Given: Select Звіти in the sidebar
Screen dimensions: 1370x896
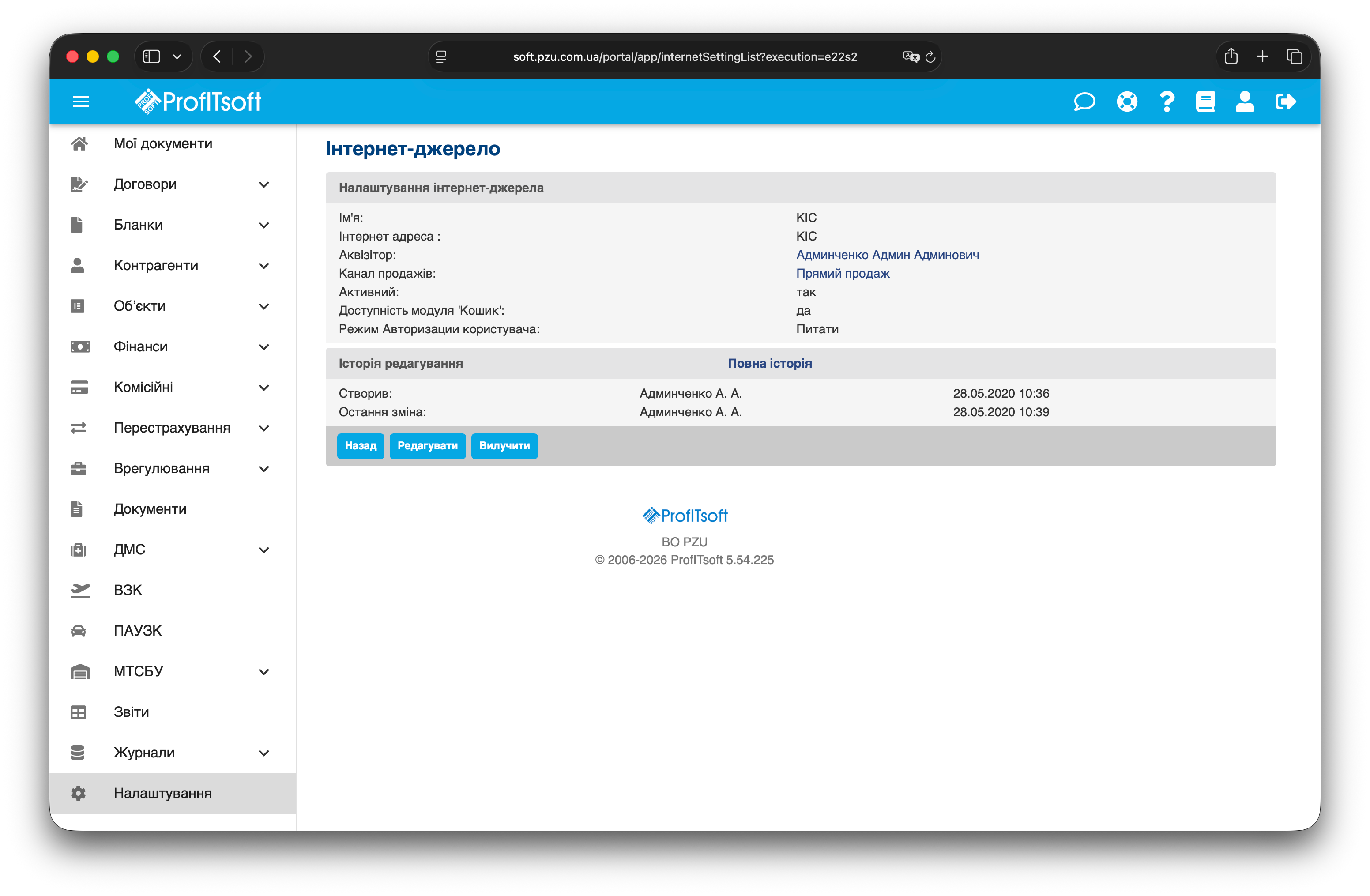Looking at the screenshot, I should tap(131, 712).
